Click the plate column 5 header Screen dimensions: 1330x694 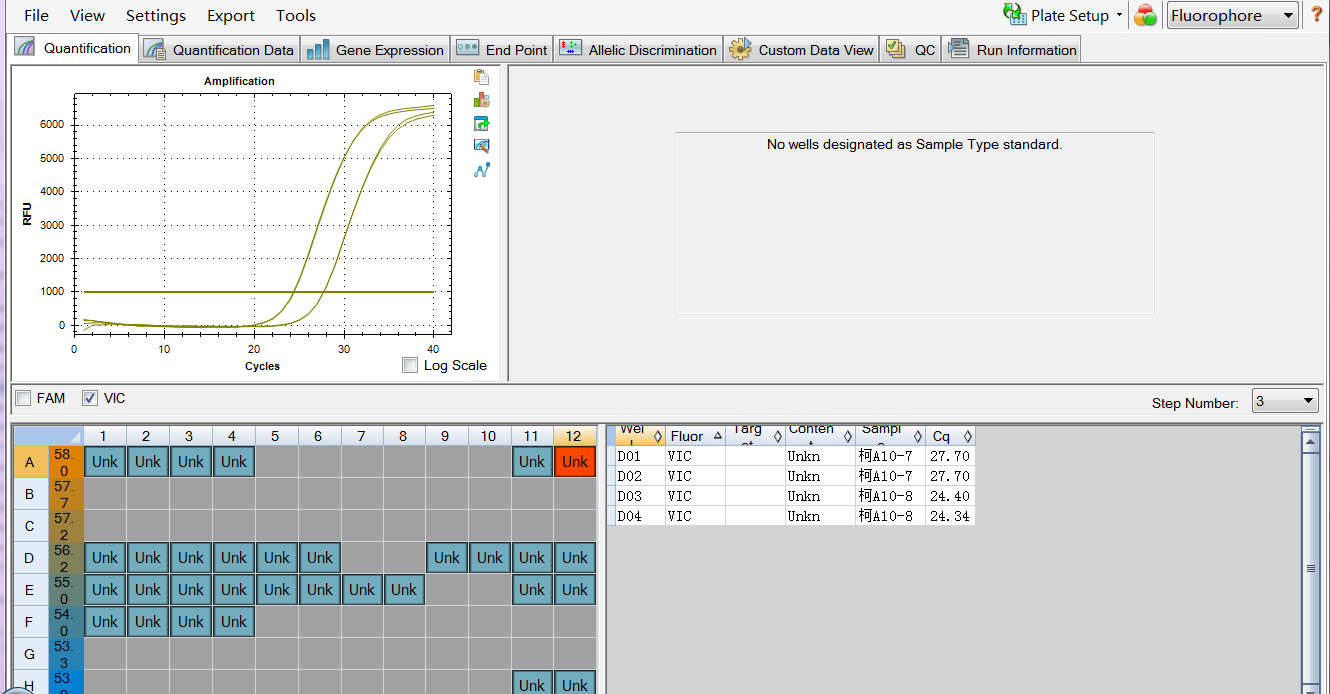click(276, 436)
